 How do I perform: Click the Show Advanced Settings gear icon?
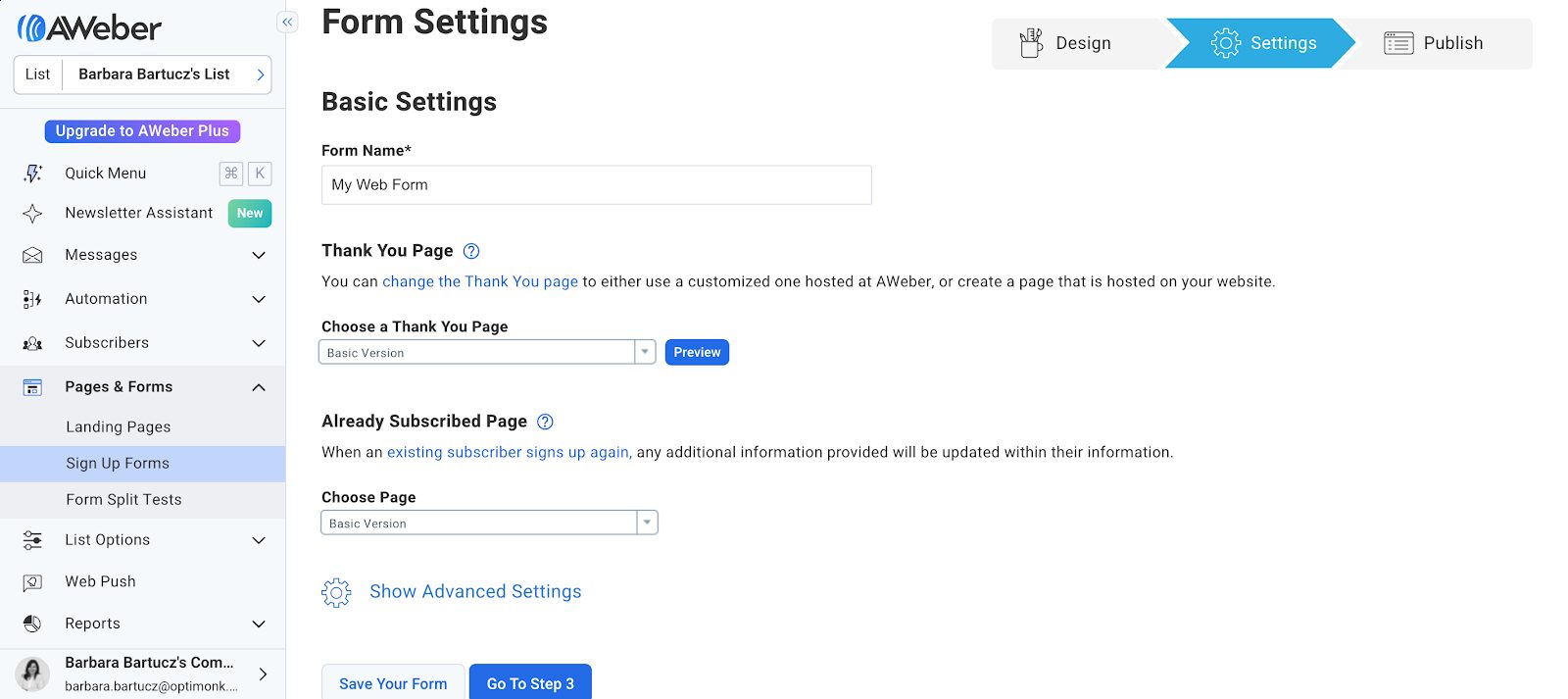[336, 592]
